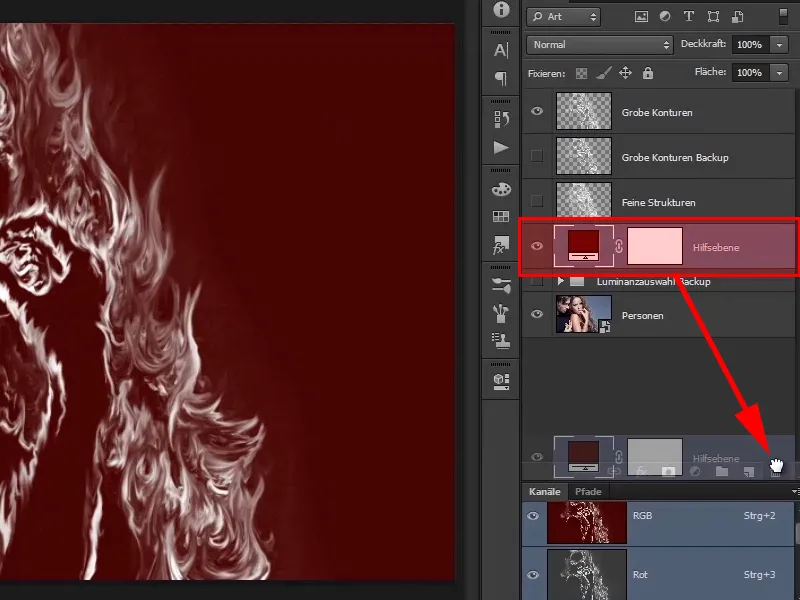
Task: Show the Feine Strukturen layer
Action: click(x=537, y=201)
